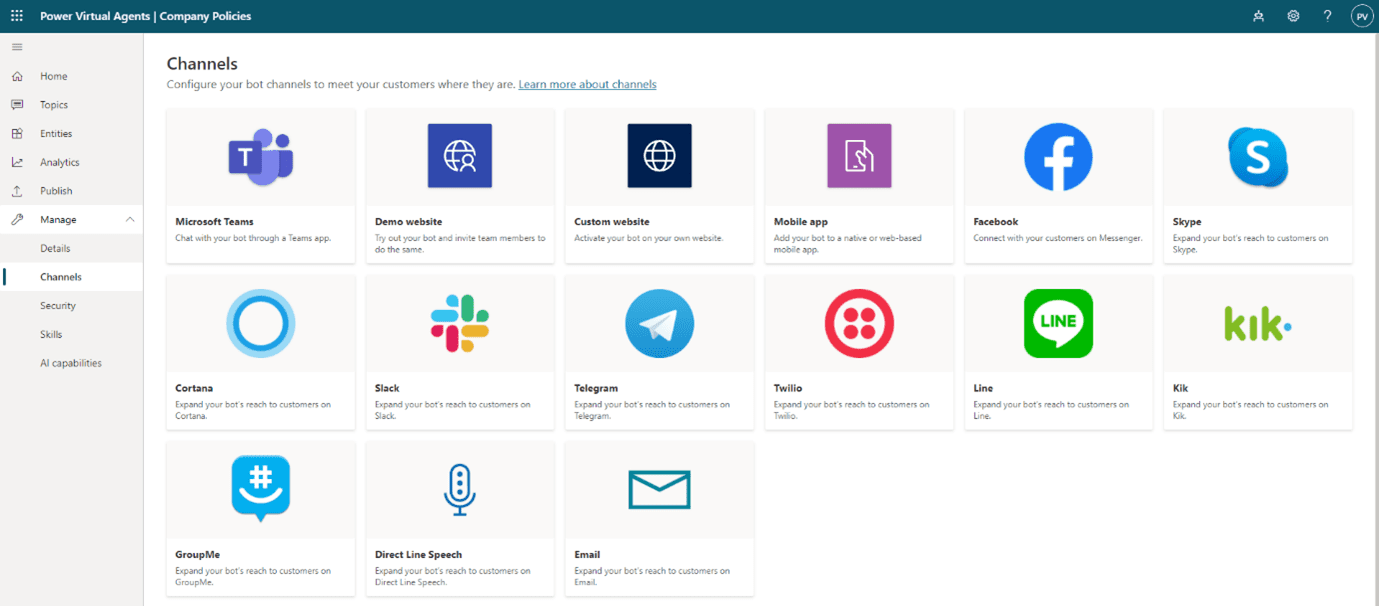Click the Entities grid icon
This screenshot has width=1379, height=606.
pos(17,134)
